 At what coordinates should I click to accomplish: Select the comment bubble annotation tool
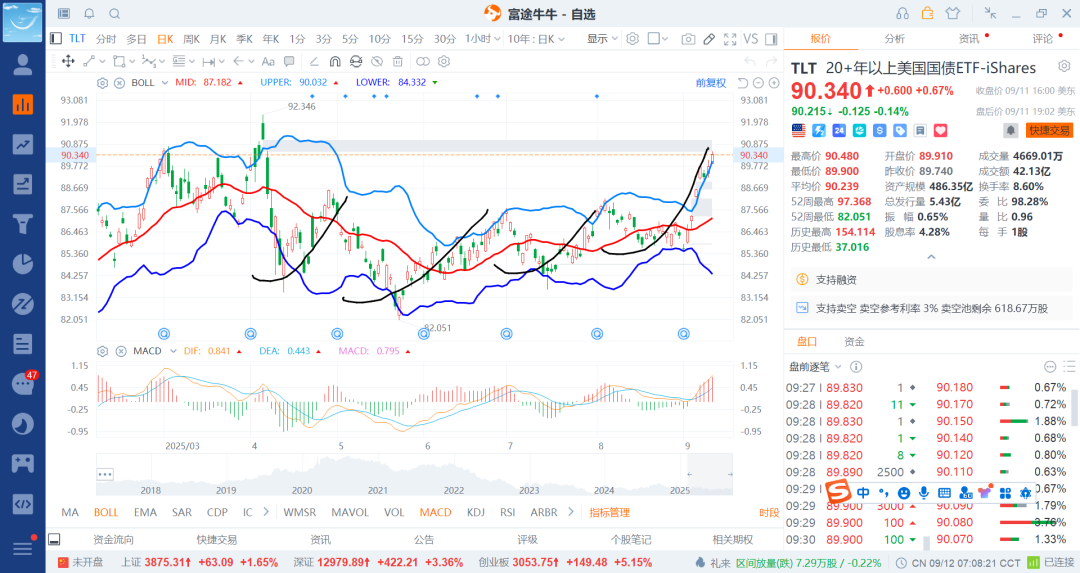coord(289,61)
